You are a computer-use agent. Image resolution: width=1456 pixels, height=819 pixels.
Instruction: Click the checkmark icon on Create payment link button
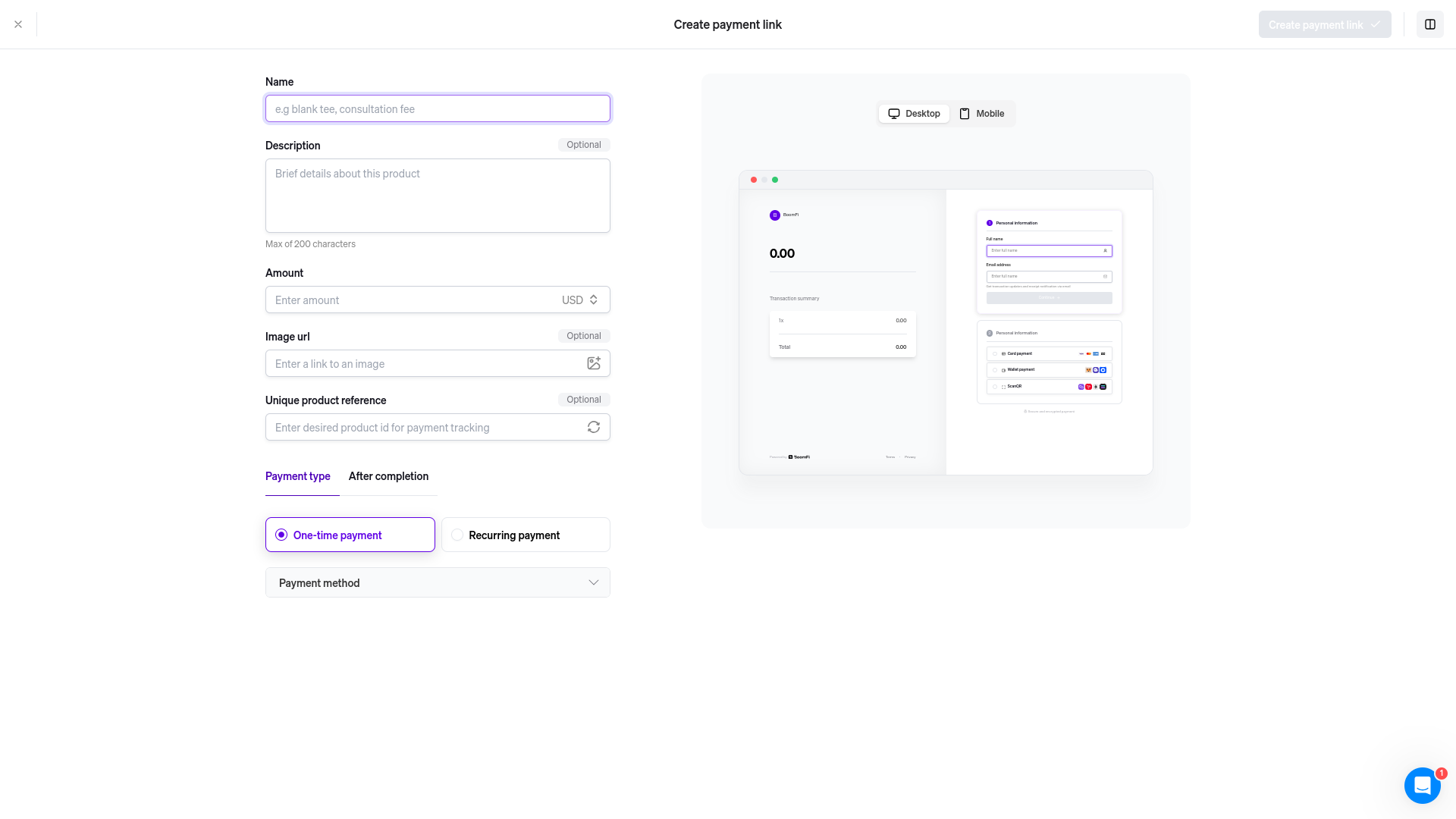pyautogui.click(x=1373, y=24)
